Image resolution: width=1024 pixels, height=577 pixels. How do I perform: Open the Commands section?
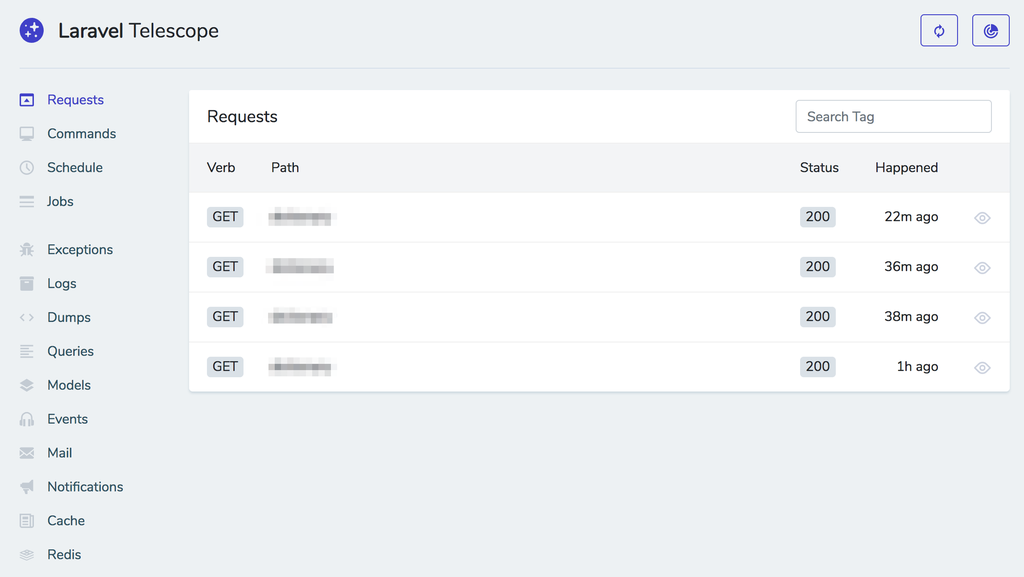click(82, 134)
